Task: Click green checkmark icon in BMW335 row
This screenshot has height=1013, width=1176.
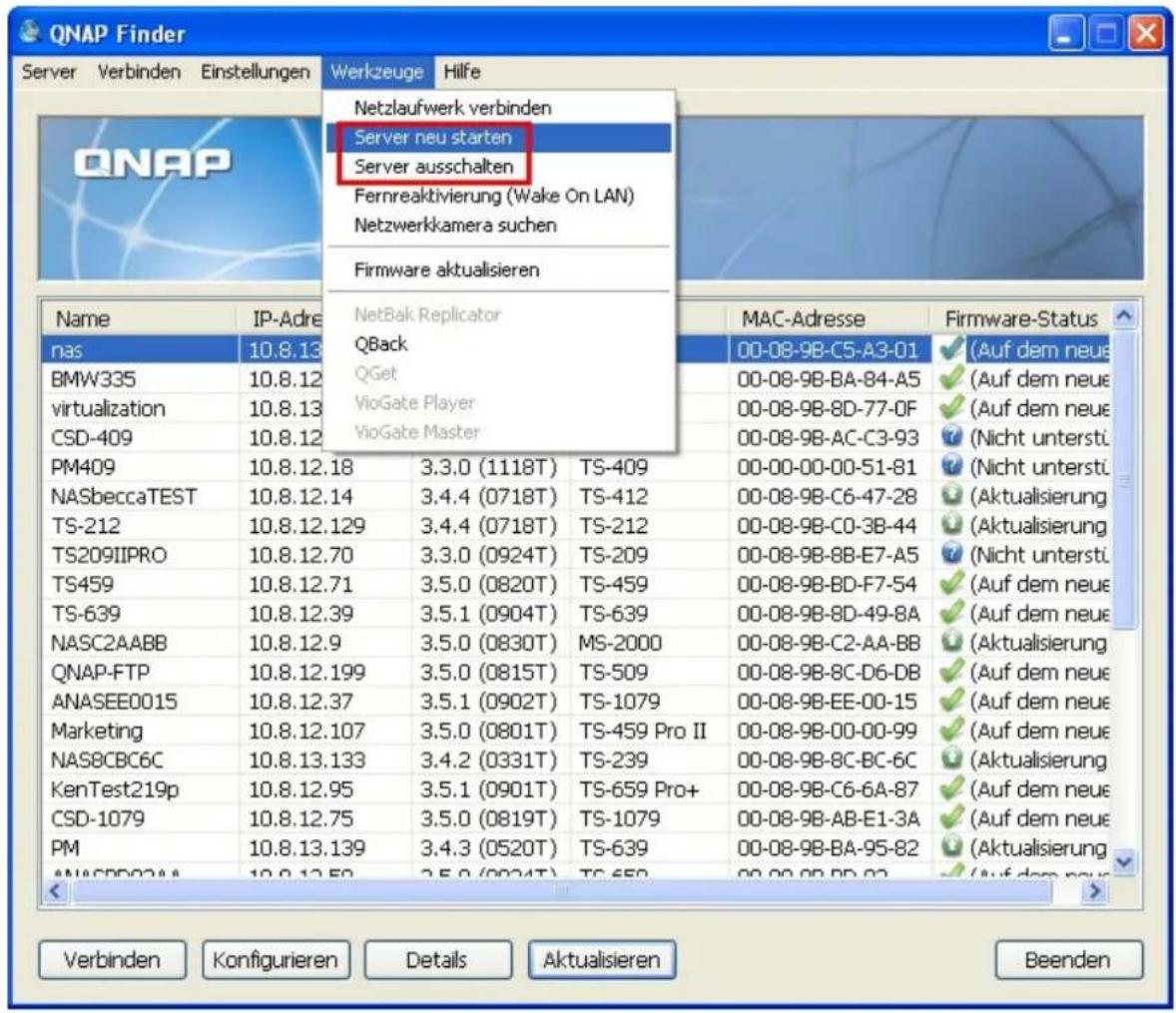Action: (951, 378)
